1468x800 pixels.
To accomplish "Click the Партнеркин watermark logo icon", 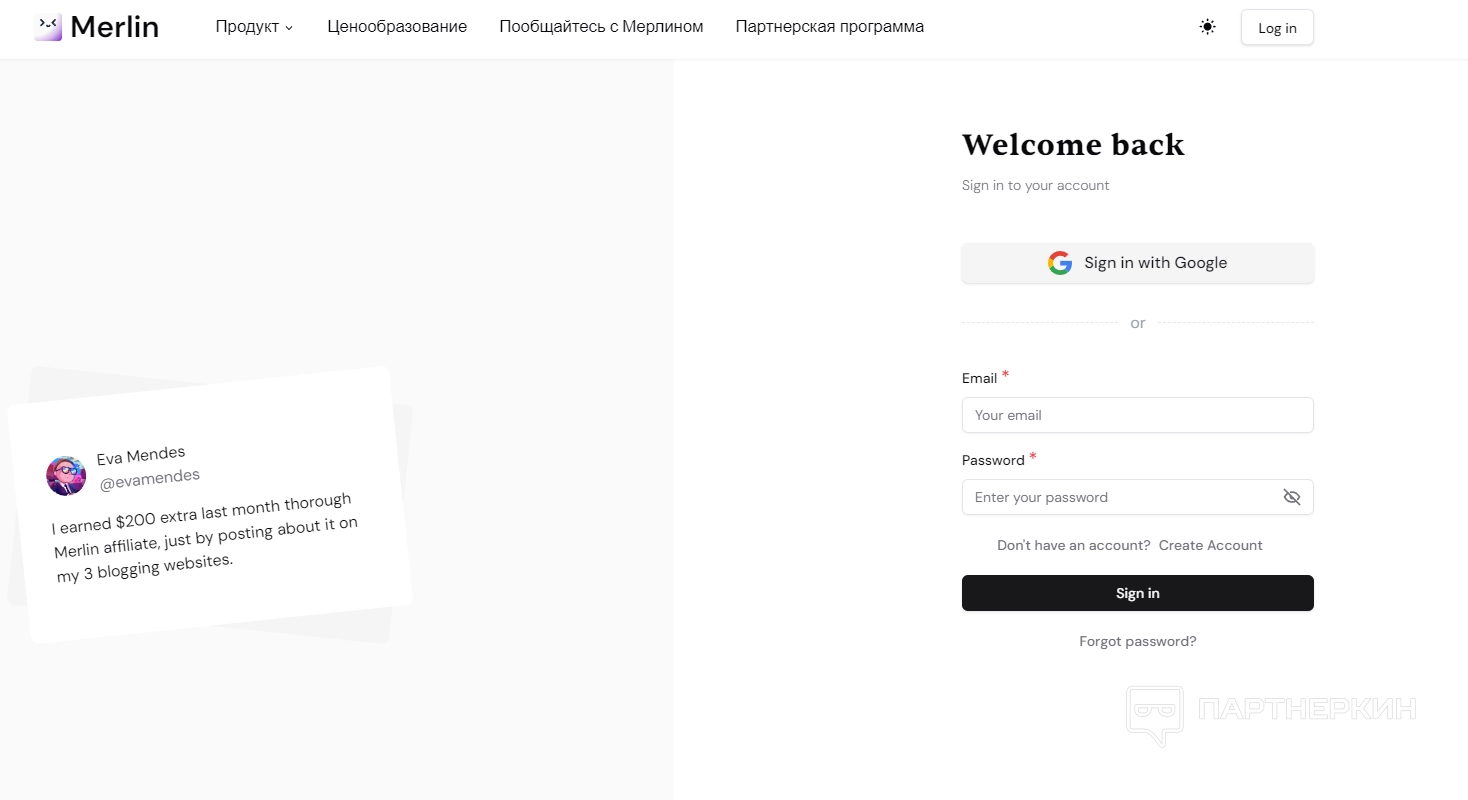I will (1154, 714).
